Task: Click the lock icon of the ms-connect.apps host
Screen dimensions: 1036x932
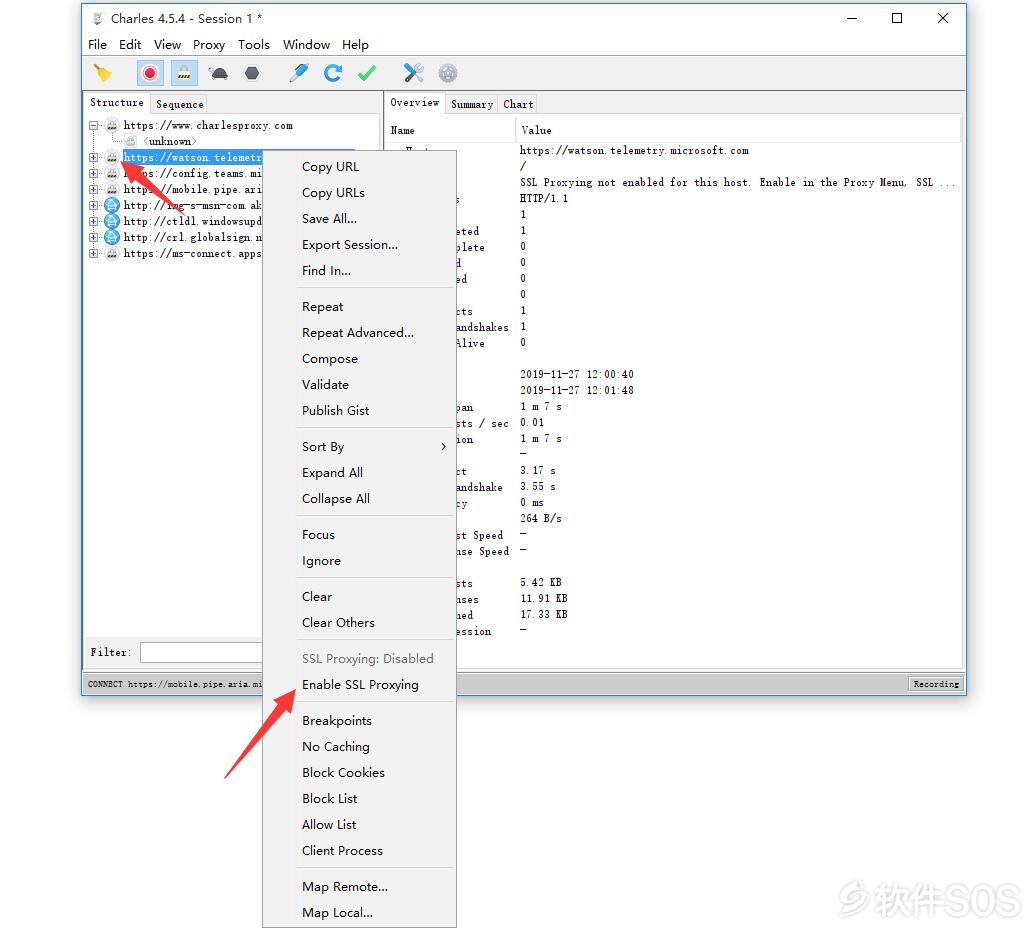Action: 112,253
